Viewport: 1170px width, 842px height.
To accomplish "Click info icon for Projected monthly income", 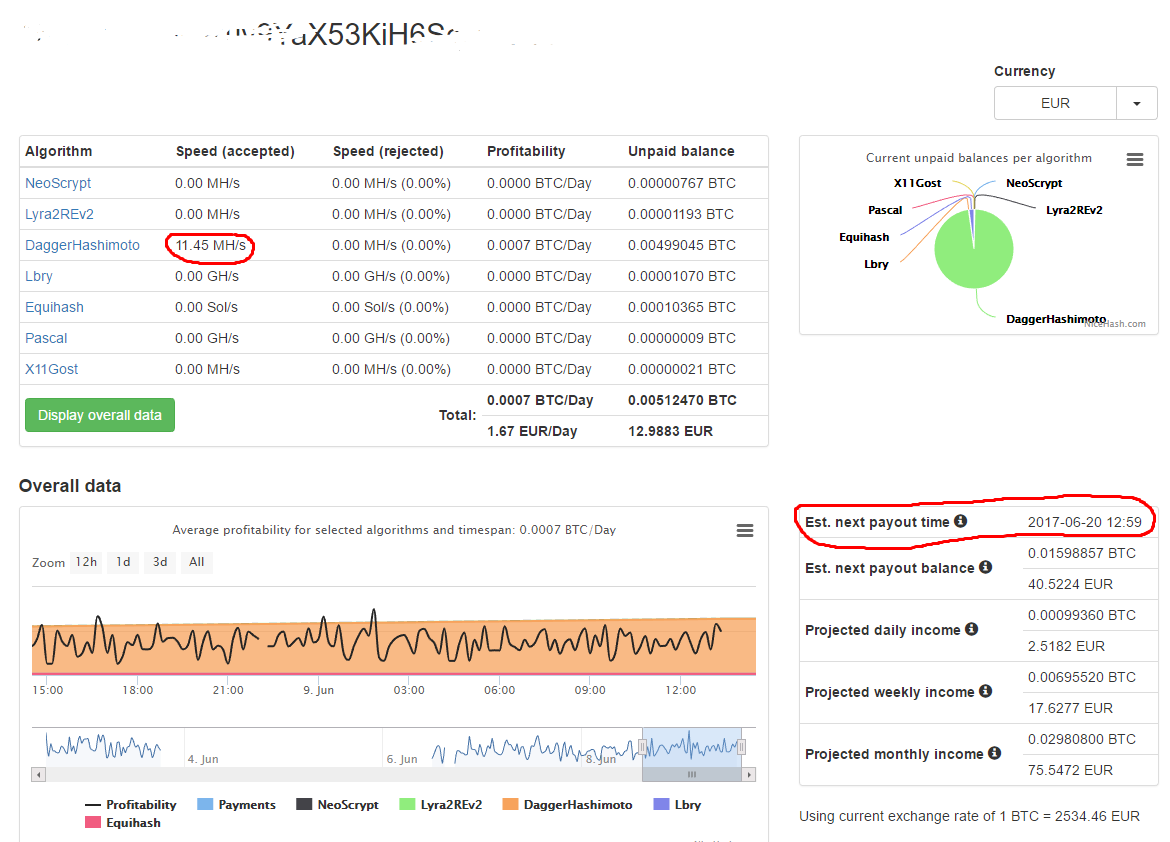I will pos(994,753).
